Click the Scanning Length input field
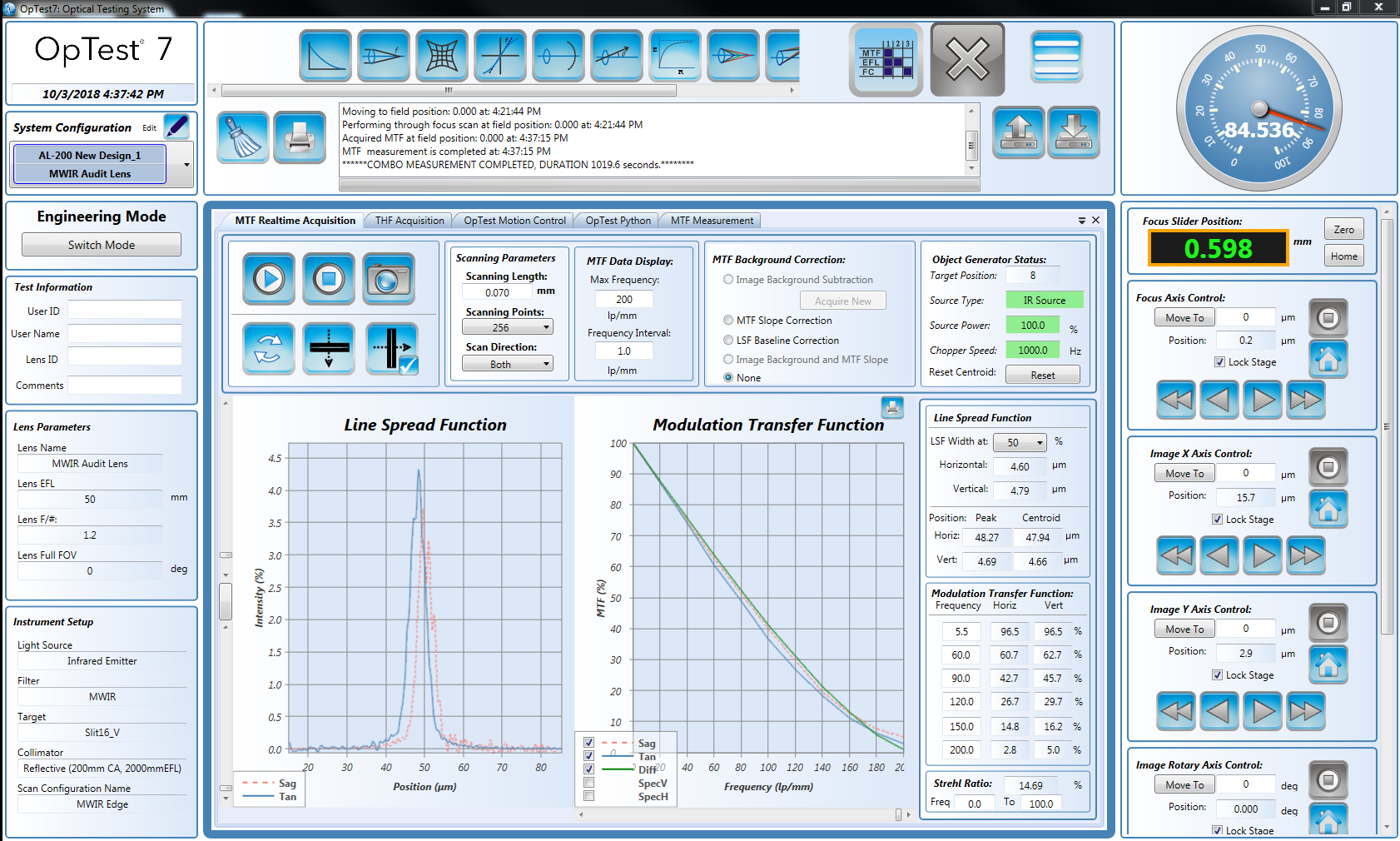Viewport: 1400px width, 841px height. pyautogui.click(x=497, y=292)
